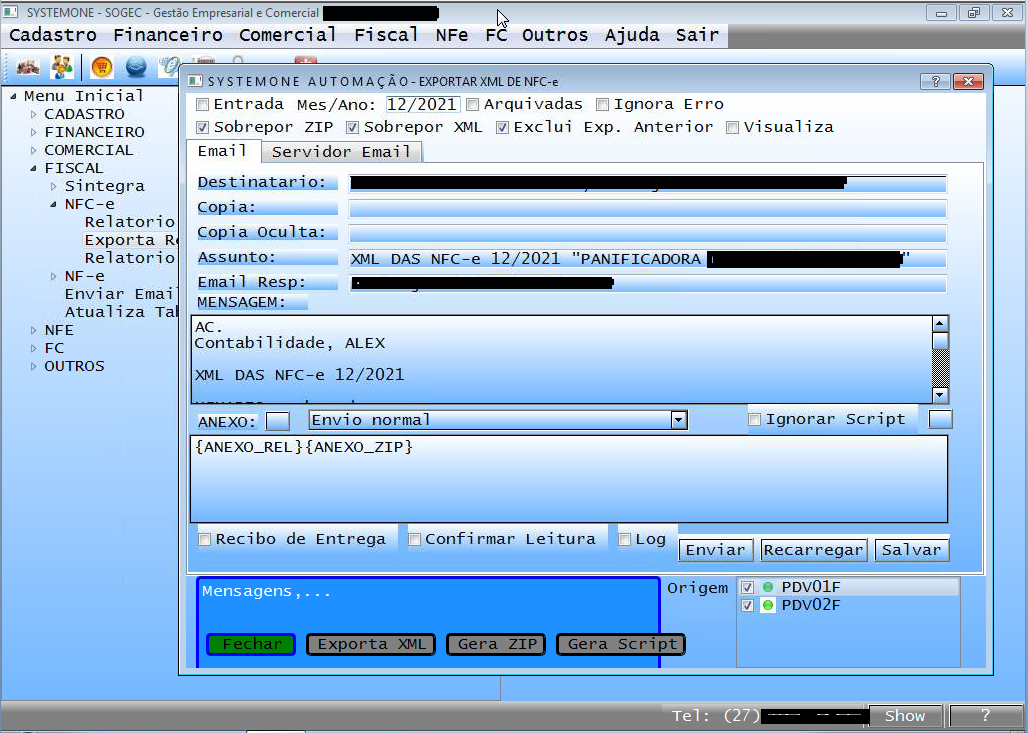Select the Email tab

222,151
